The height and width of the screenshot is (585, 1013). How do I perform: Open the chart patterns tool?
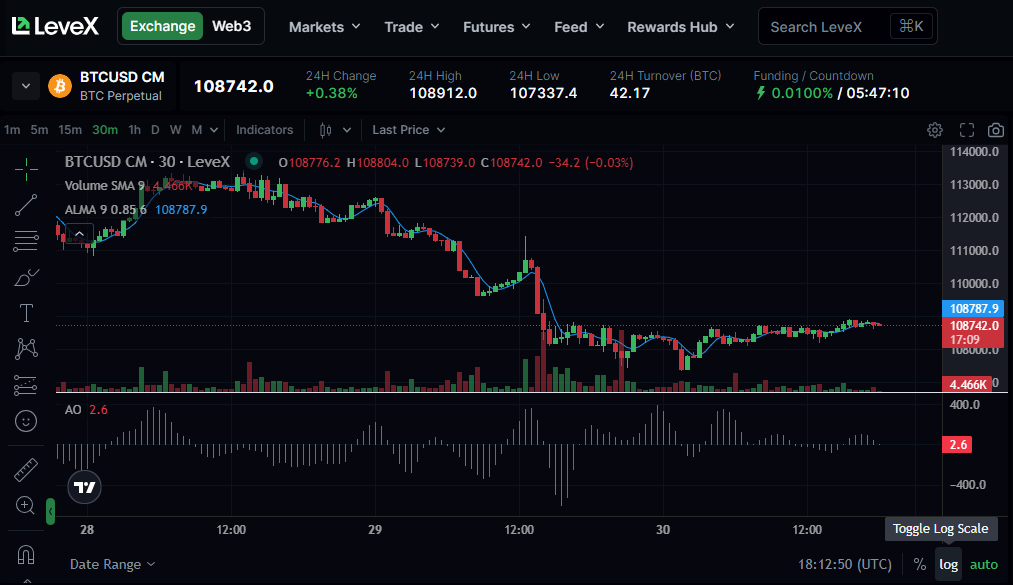pyautogui.click(x=26, y=349)
